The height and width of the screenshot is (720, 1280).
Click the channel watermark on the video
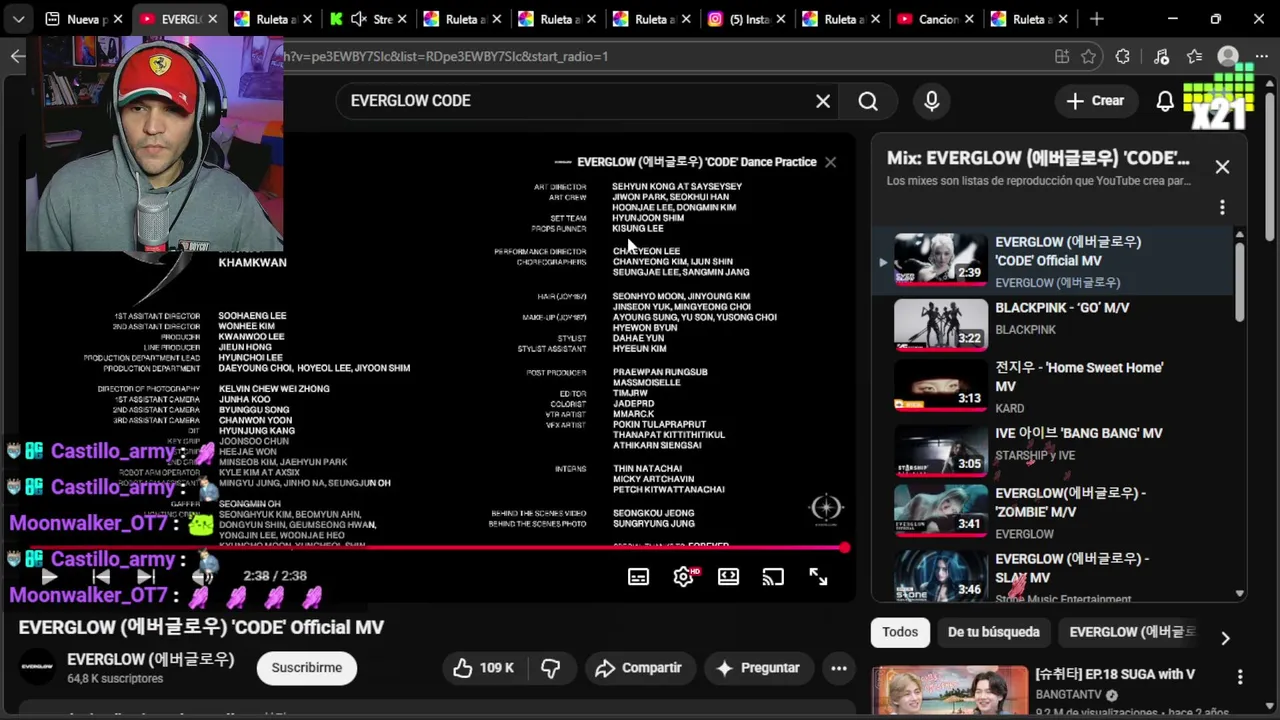[x=826, y=509]
